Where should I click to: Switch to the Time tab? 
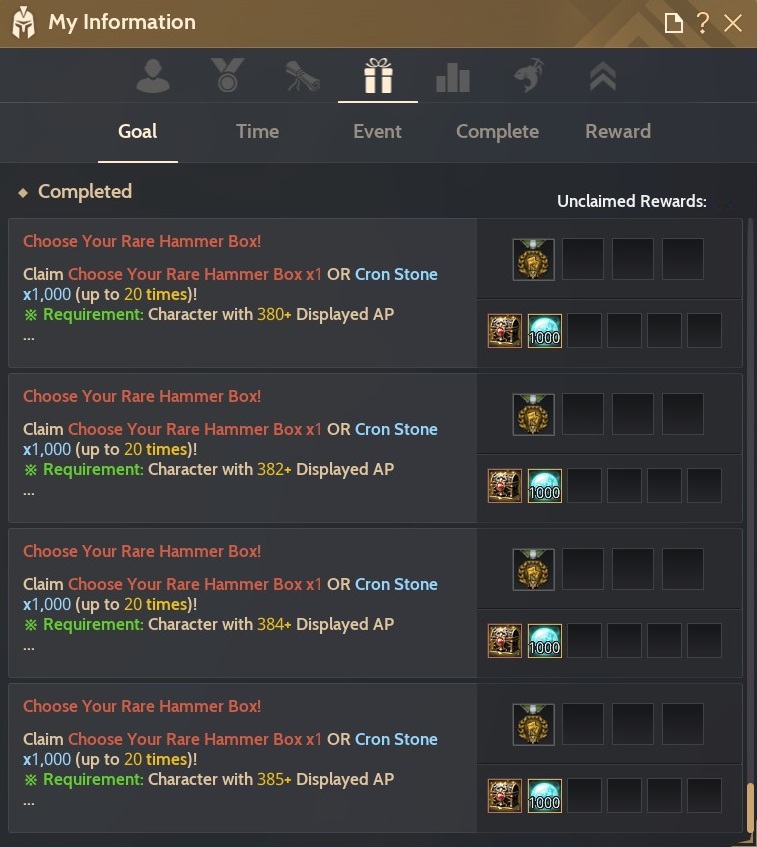tap(257, 131)
